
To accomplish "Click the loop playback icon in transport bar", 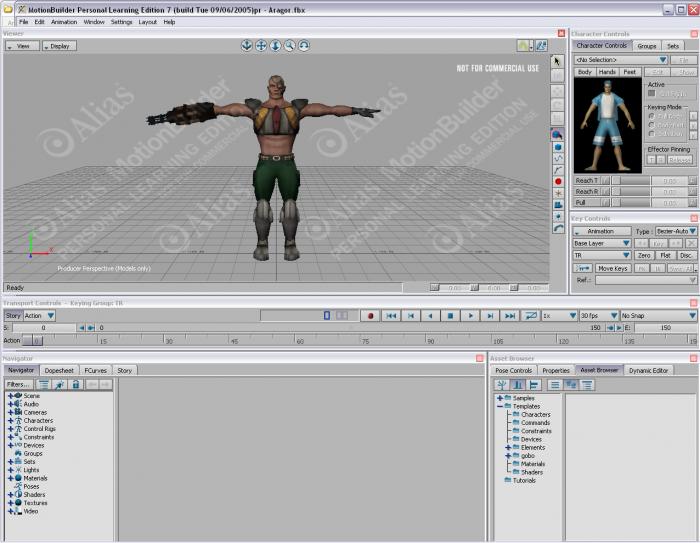I will coord(531,316).
